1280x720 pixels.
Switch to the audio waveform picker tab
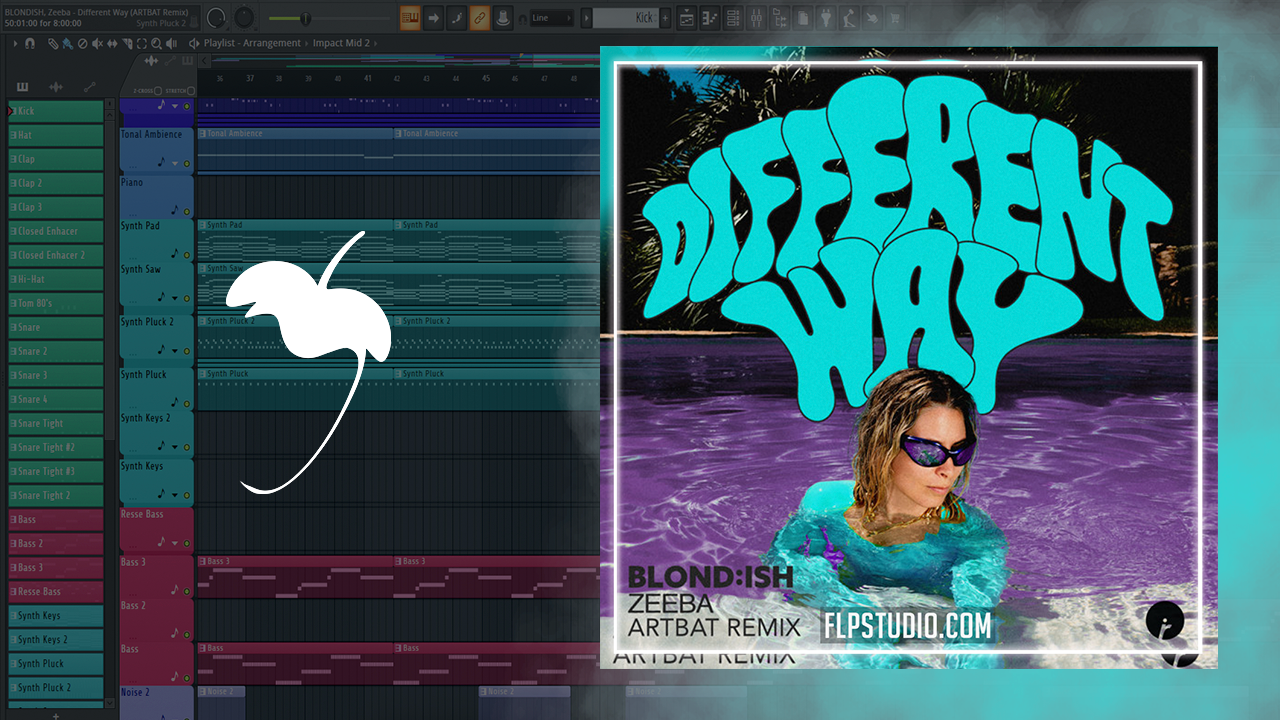[56, 87]
